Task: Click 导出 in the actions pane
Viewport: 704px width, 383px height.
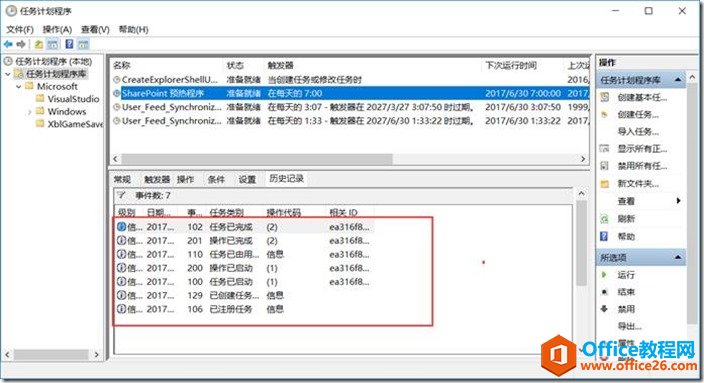Action: 629,326
